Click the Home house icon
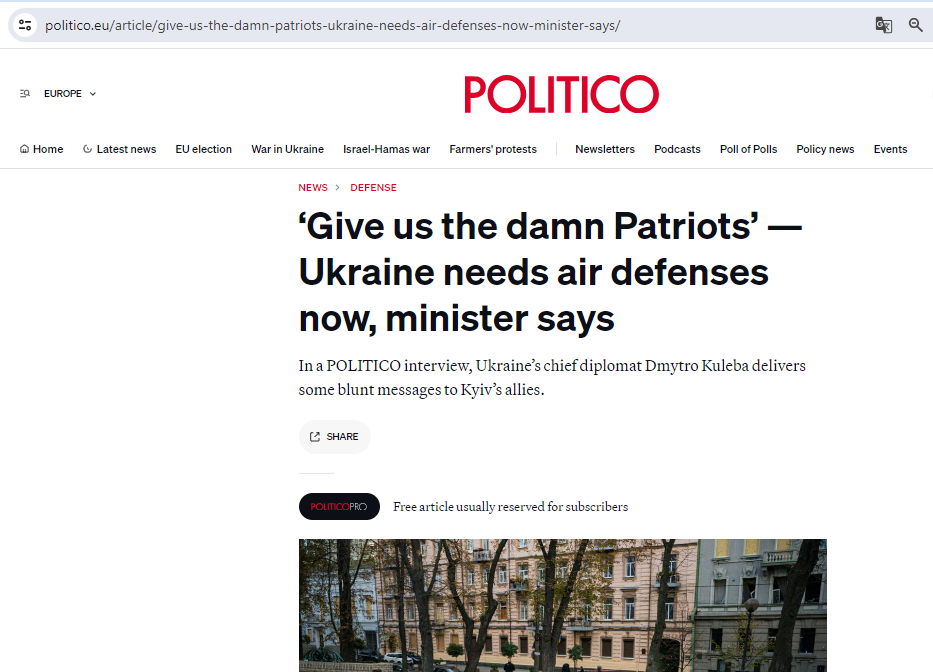The height and width of the screenshot is (672, 933). [x=24, y=149]
